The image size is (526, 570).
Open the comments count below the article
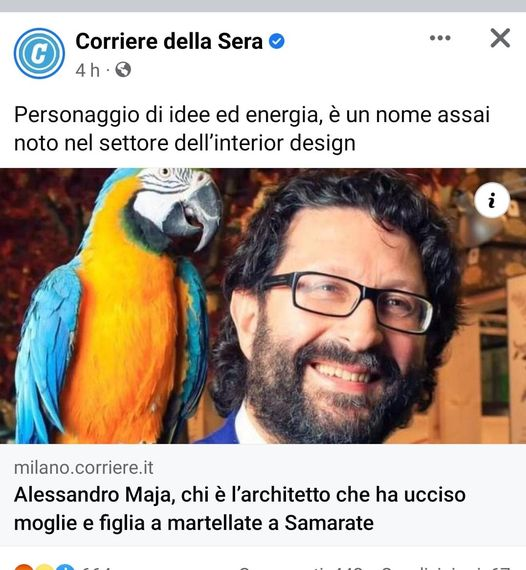tap(301, 568)
